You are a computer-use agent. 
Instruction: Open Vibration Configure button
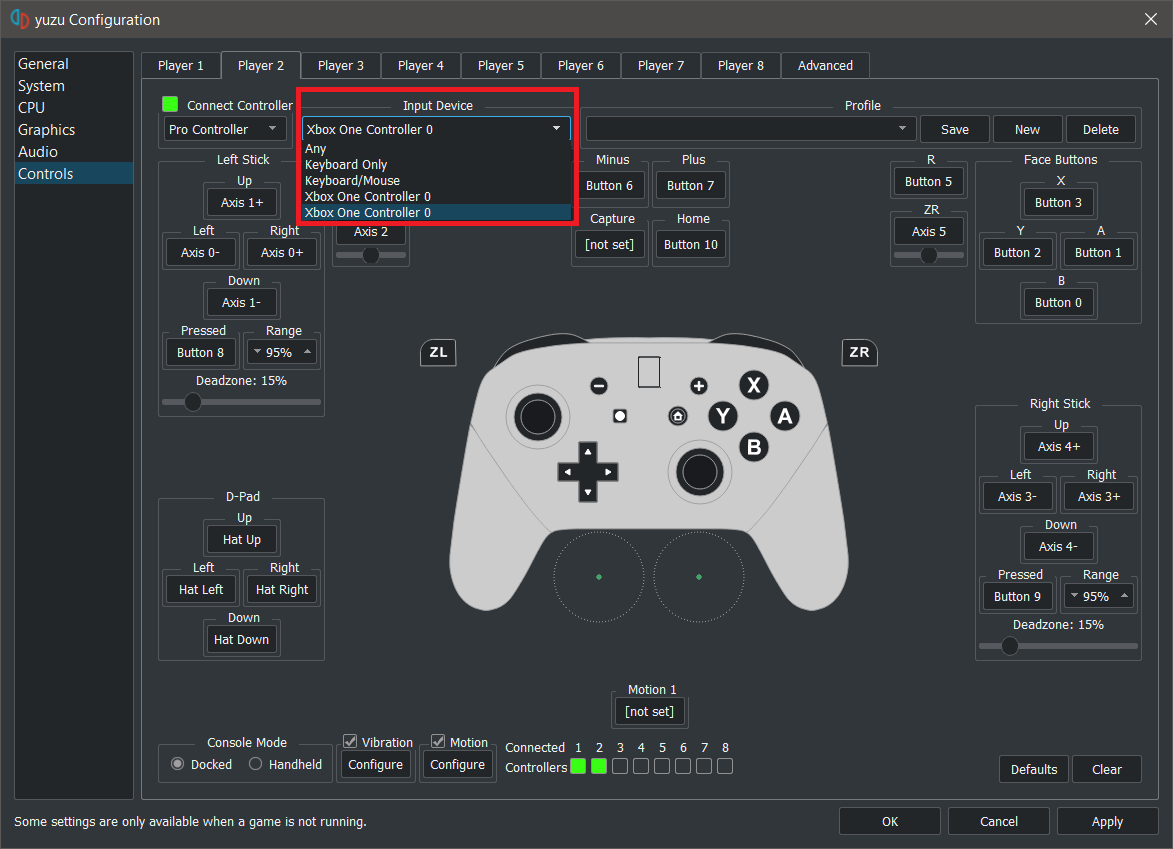coord(375,764)
